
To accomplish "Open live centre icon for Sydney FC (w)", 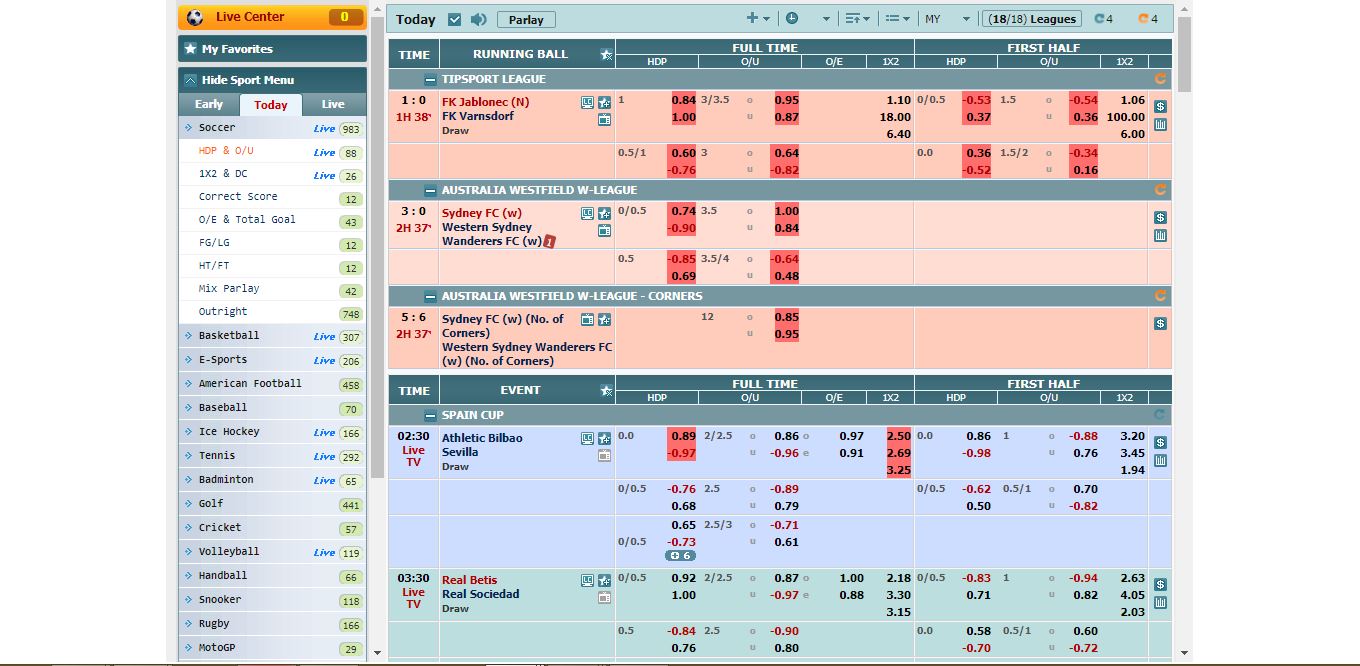I will click(x=587, y=213).
